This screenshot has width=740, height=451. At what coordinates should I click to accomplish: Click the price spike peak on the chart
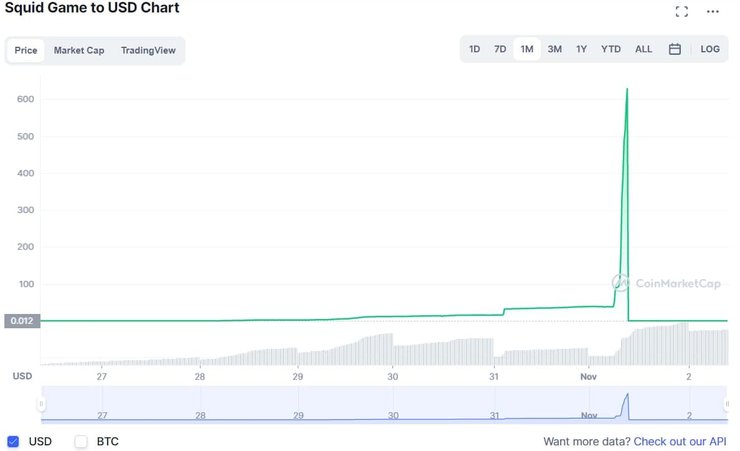coord(627,90)
